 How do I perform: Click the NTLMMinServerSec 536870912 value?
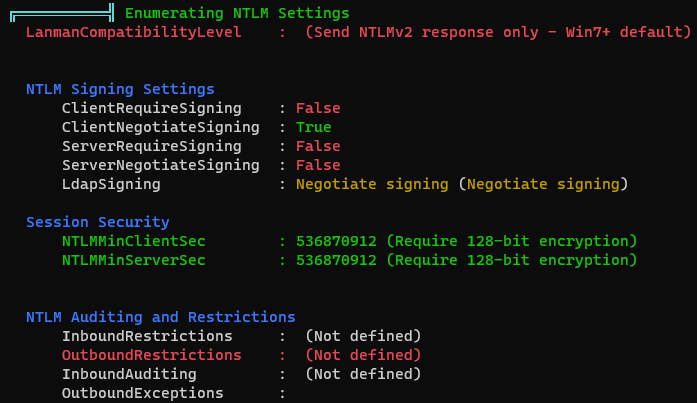tap(336, 260)
